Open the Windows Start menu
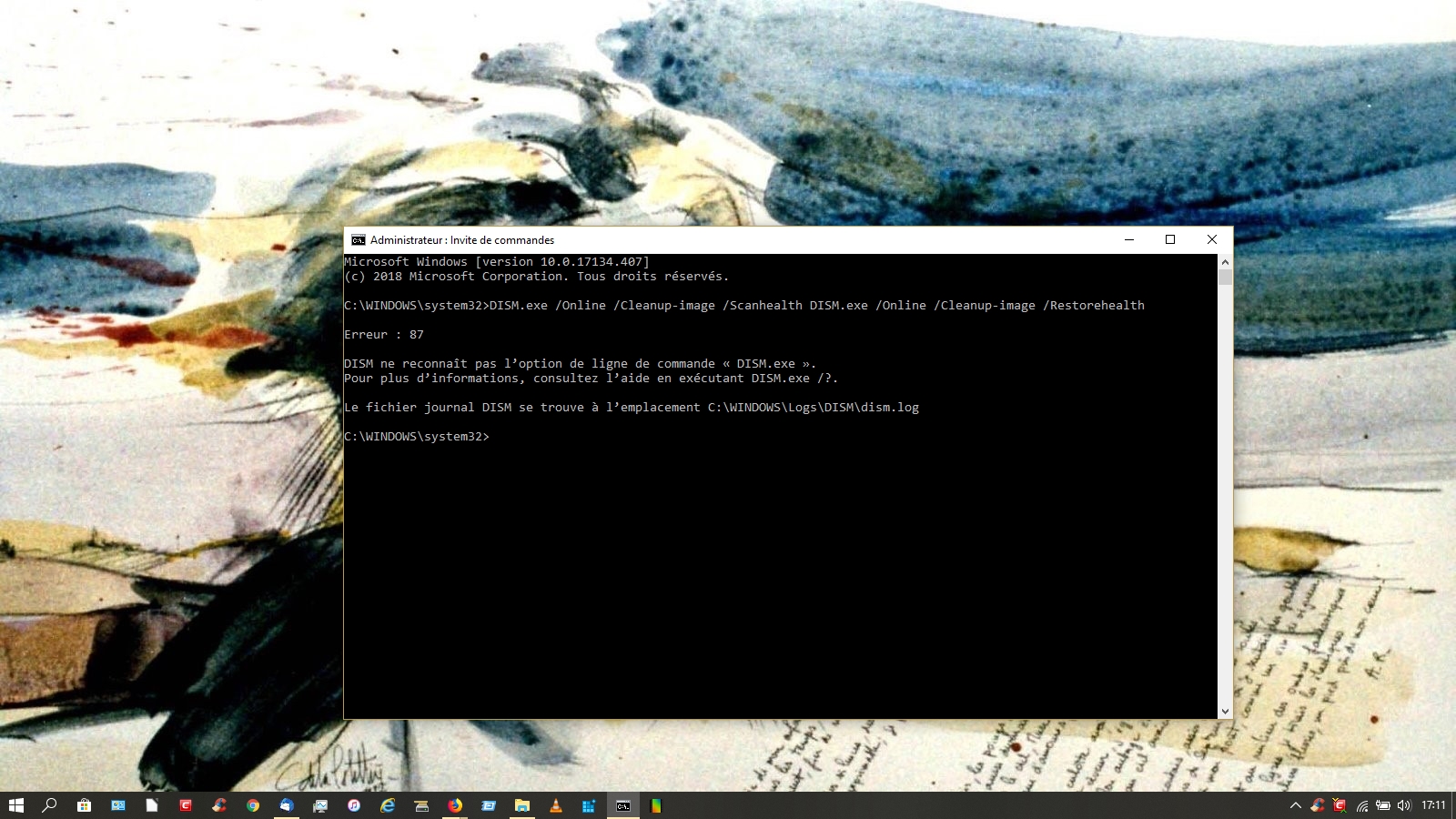1456x819 pixels. point(16,805)
